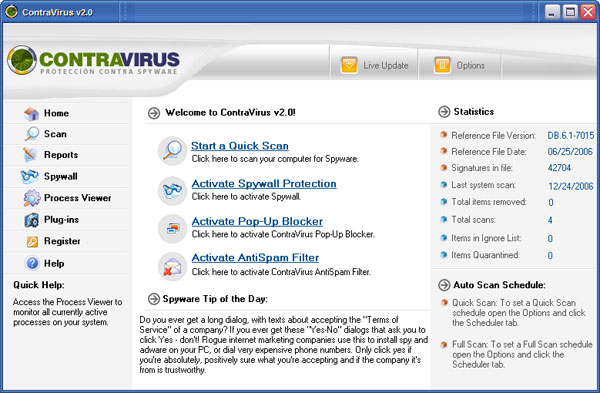
Task: Click the Home house icon in sidebar
Action: pyautogui.click(x=31, y=113)
